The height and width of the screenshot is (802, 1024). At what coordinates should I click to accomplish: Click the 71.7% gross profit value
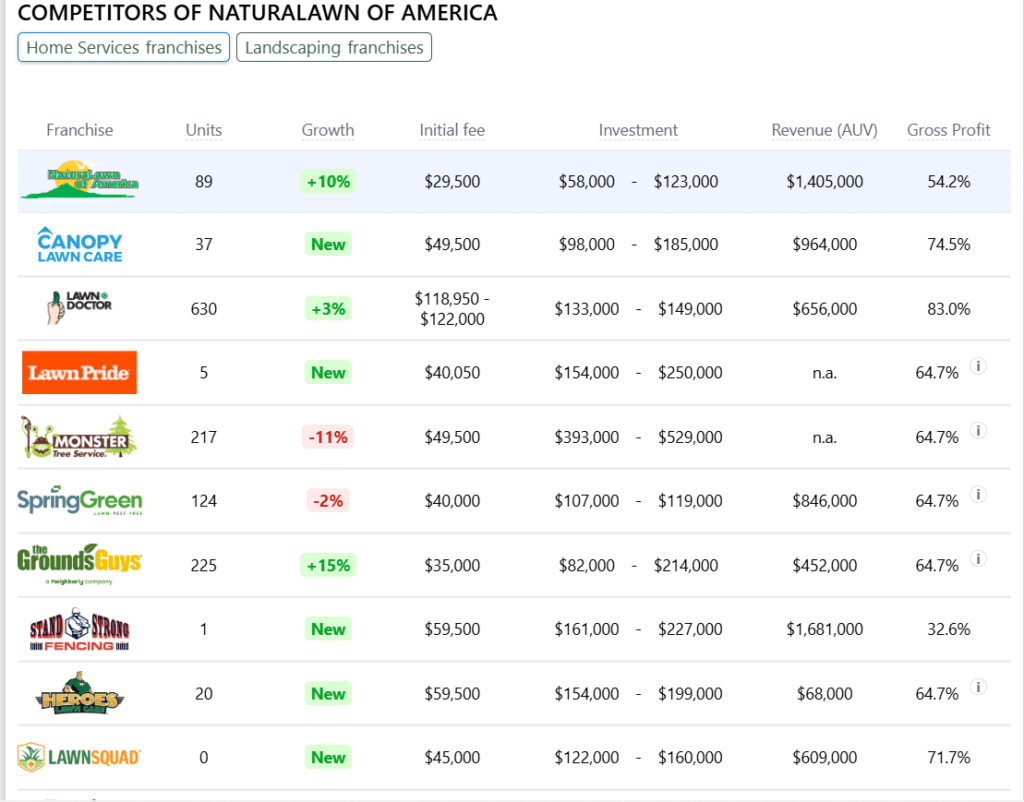[x=948, y=757]
